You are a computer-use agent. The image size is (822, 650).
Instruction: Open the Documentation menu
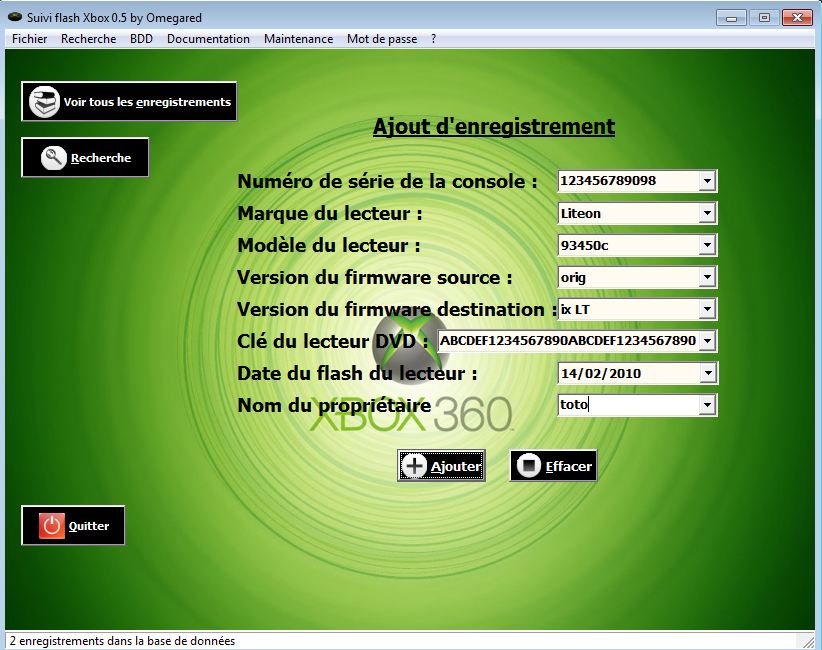click(x=208, y=39)
